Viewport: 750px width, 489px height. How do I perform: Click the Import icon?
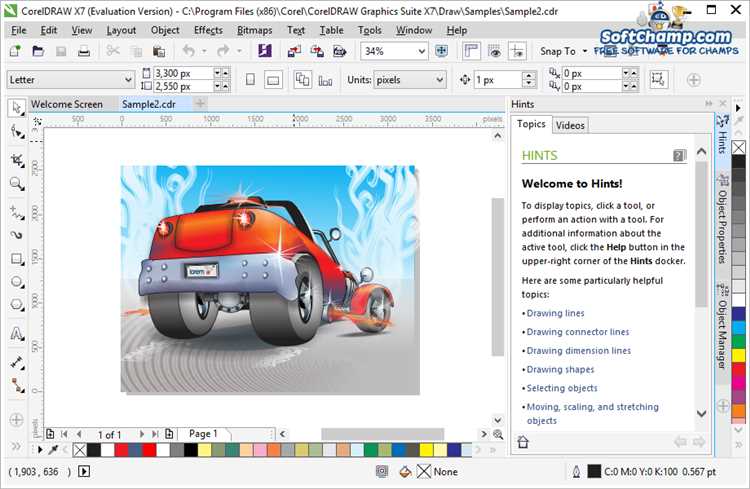[294, 51]
